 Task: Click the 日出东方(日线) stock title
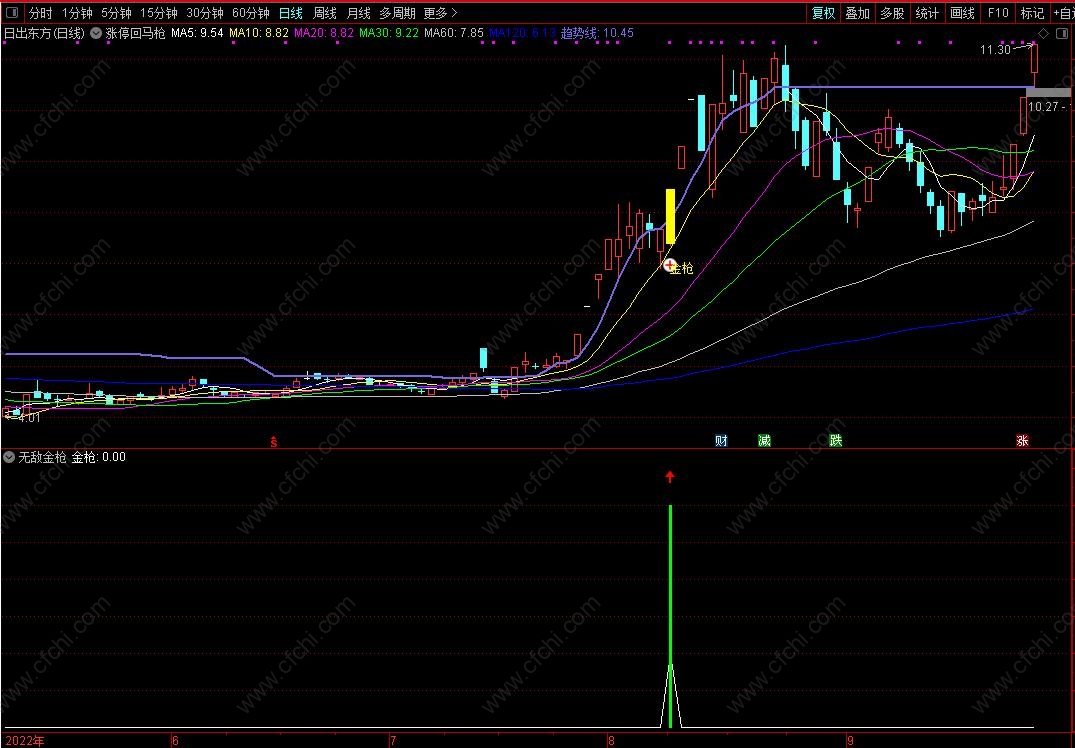pyautogui.click(x=45, y=33)
